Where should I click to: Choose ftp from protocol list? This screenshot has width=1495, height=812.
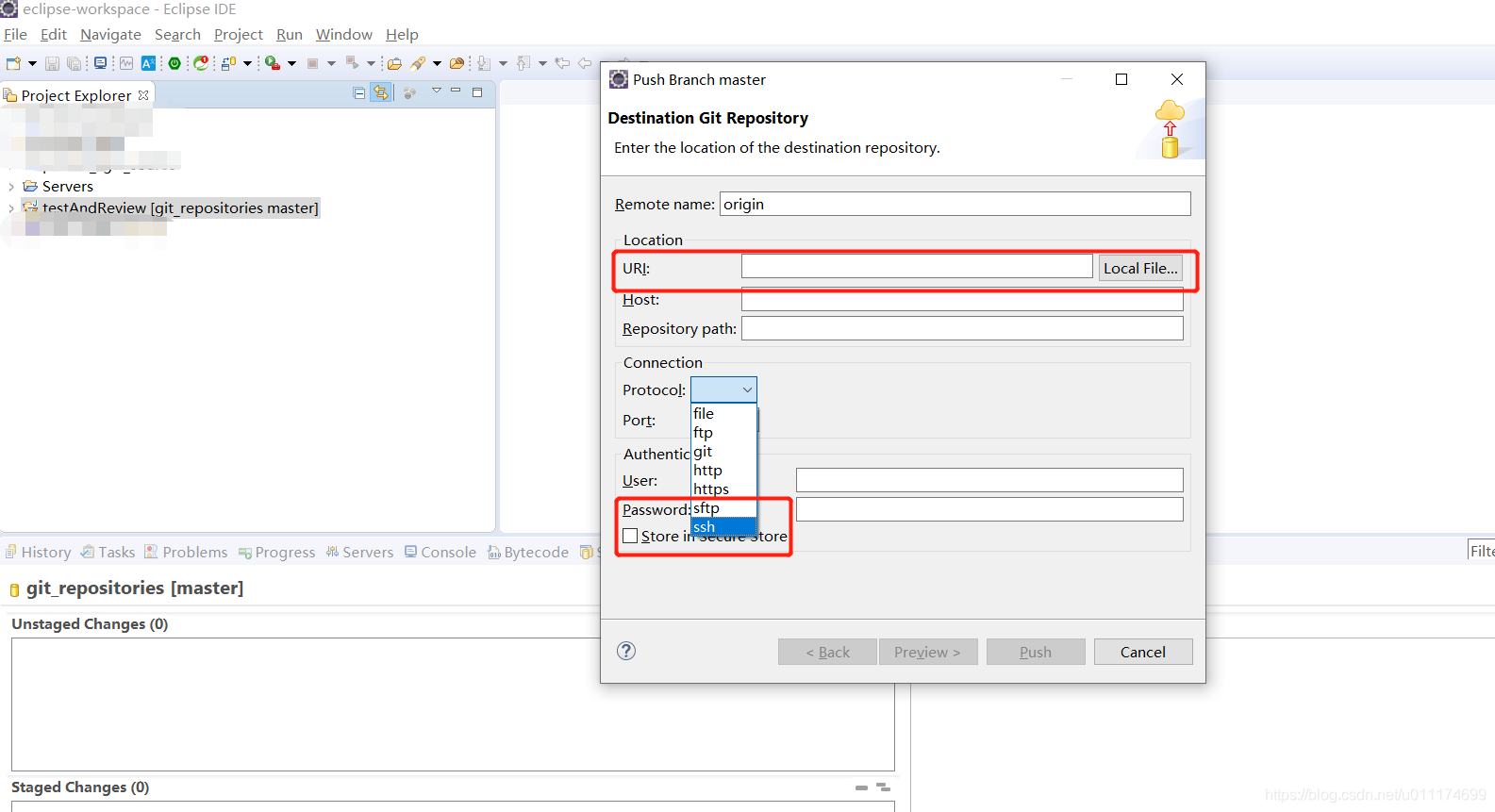pos(723,432)
